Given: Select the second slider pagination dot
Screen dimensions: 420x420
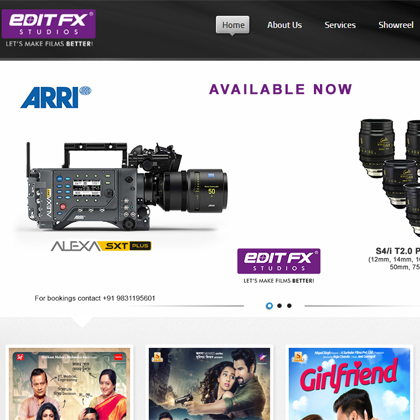Looking at the screenshot, I should pos(279,306).
